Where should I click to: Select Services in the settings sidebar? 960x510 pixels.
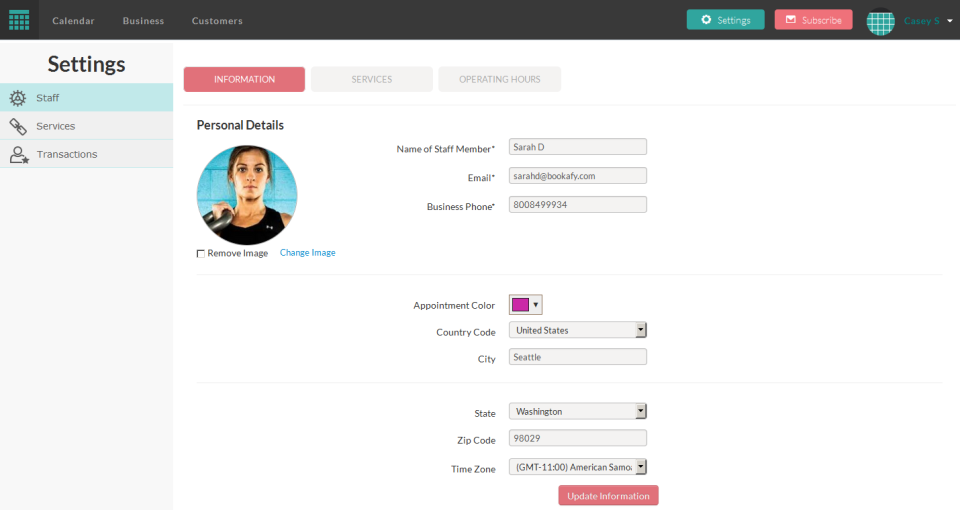[x=86, y=126]
